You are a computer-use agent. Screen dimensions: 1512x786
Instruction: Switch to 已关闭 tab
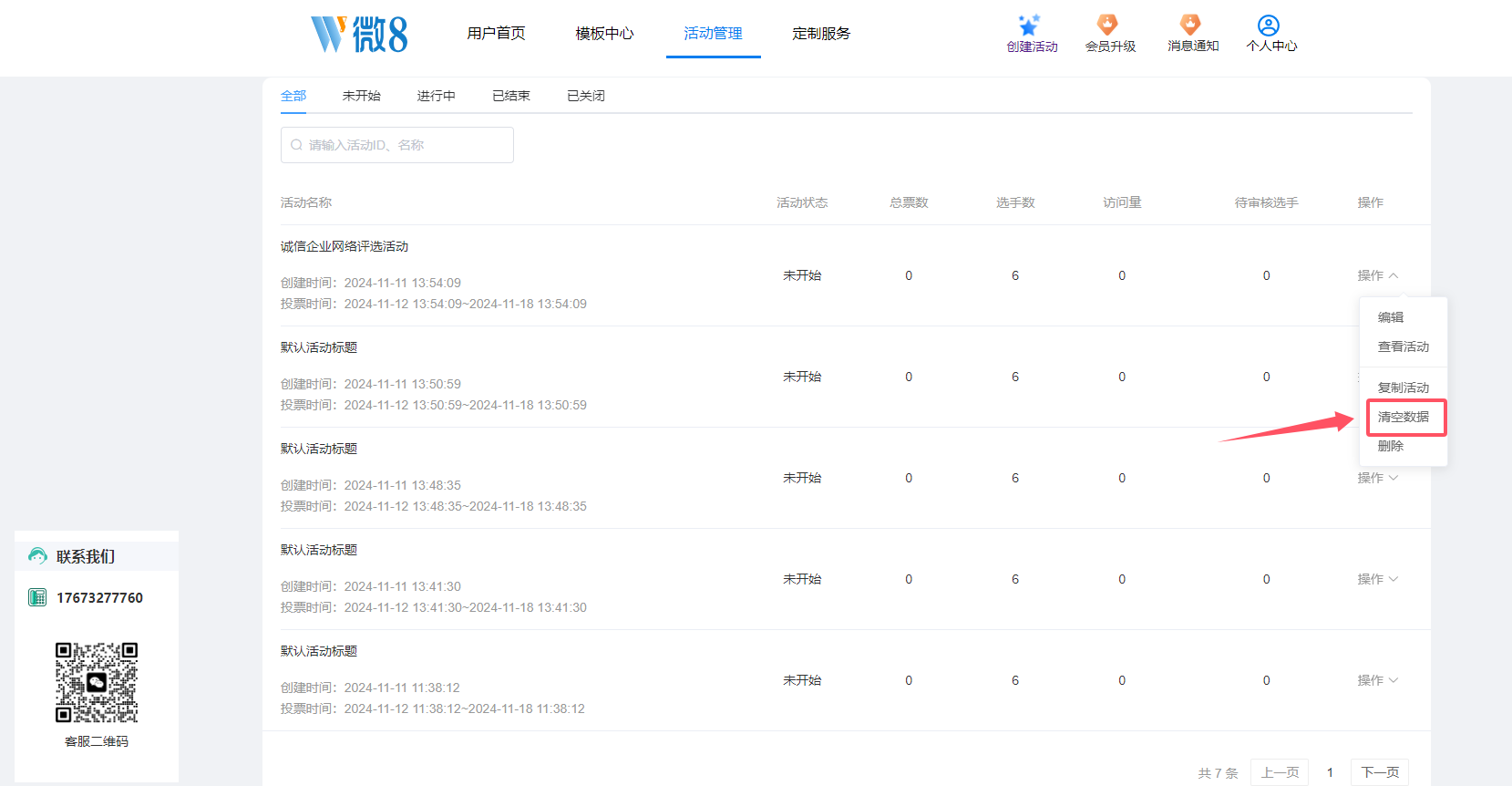586,96
